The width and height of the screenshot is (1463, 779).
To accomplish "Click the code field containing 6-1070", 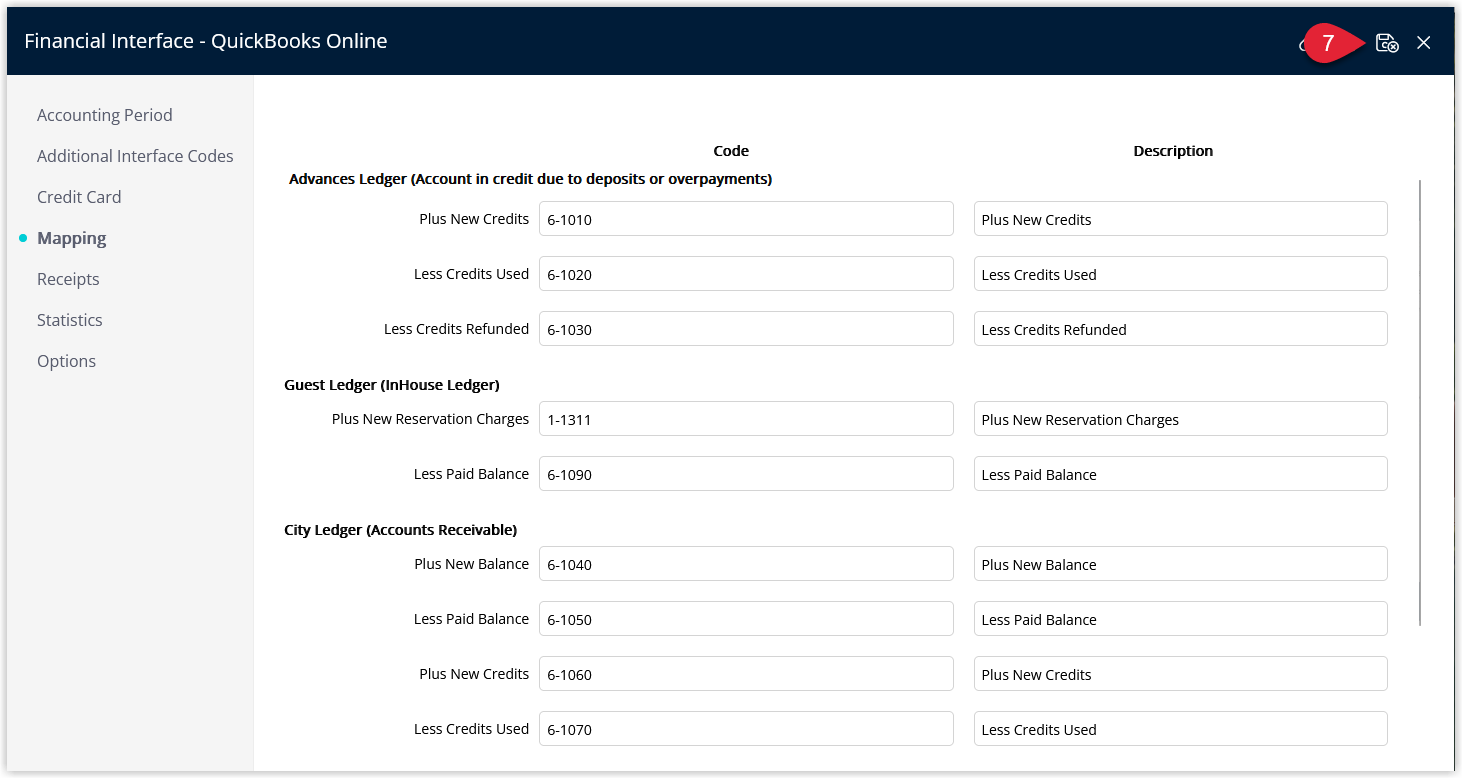I will pos(746,729).
